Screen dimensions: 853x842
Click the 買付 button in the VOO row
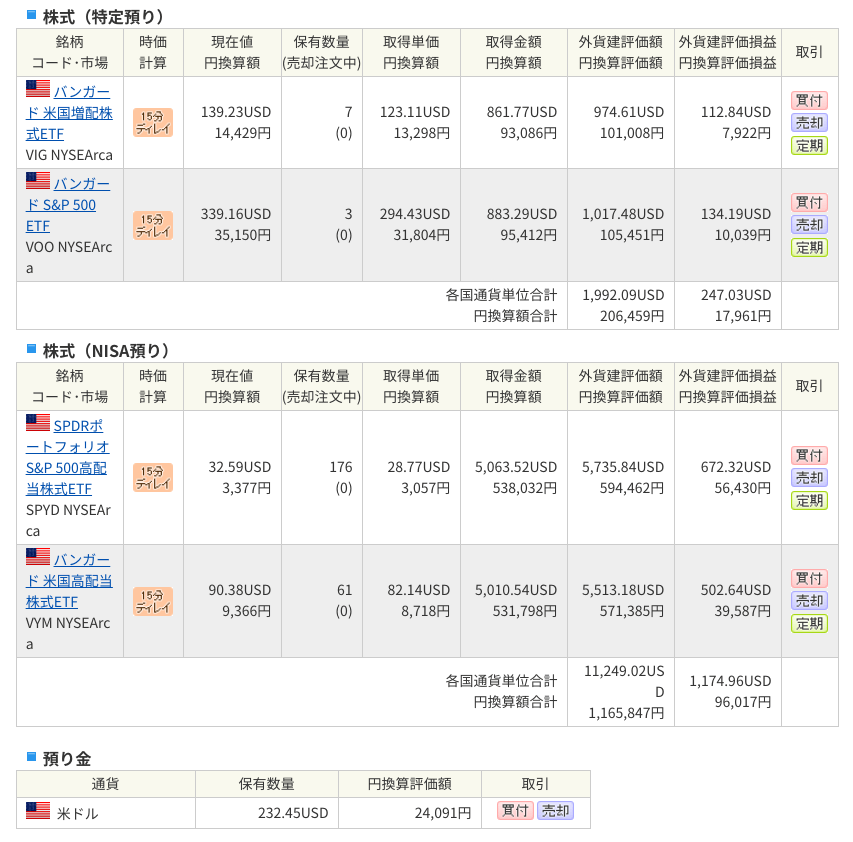(809, 203)
